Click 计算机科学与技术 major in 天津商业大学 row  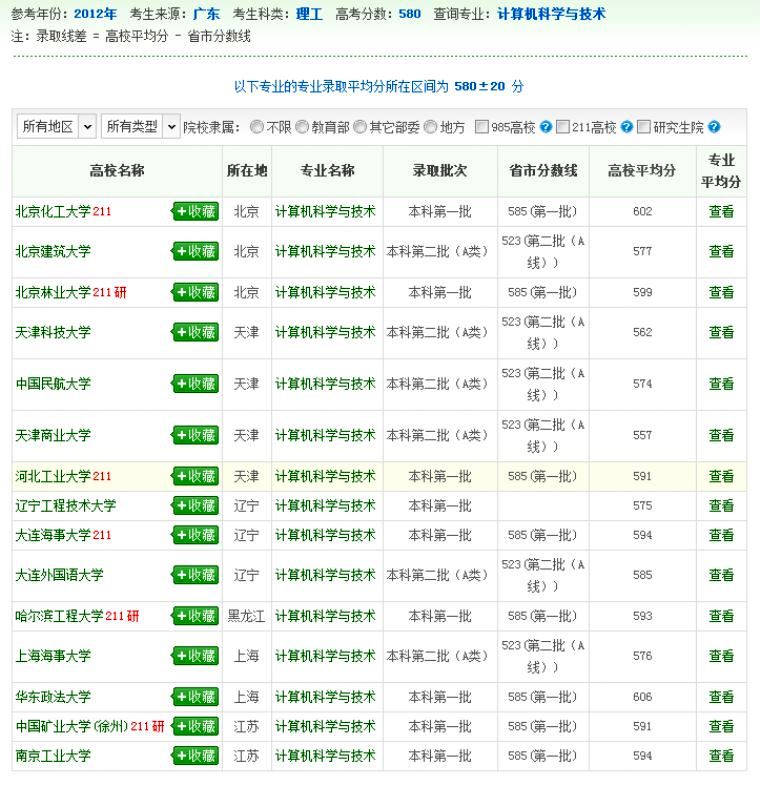pos(325,435)
